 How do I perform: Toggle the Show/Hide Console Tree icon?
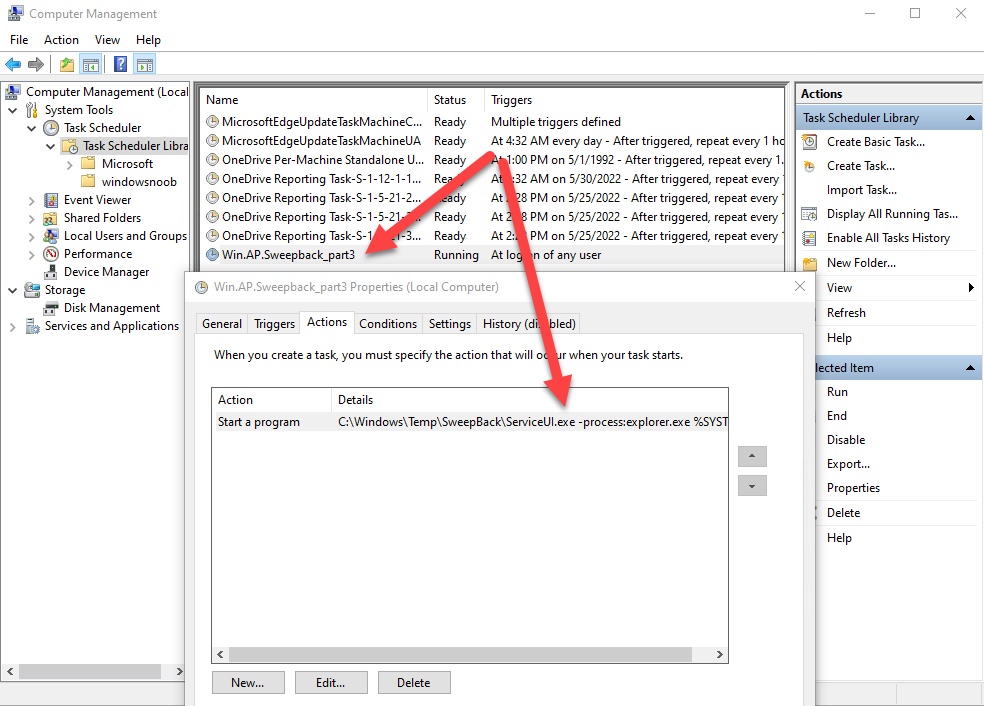pos(90,64)
